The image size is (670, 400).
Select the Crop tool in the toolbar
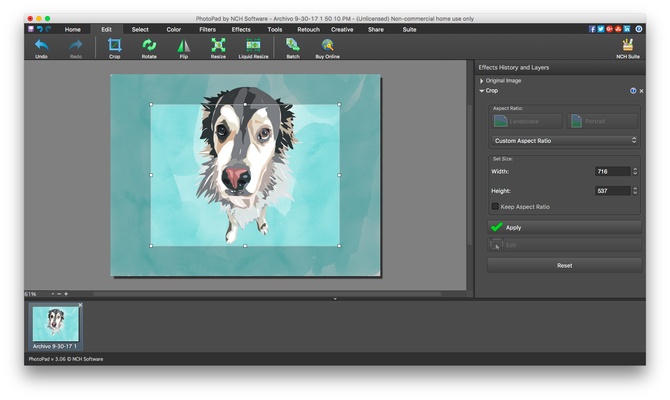115,48
